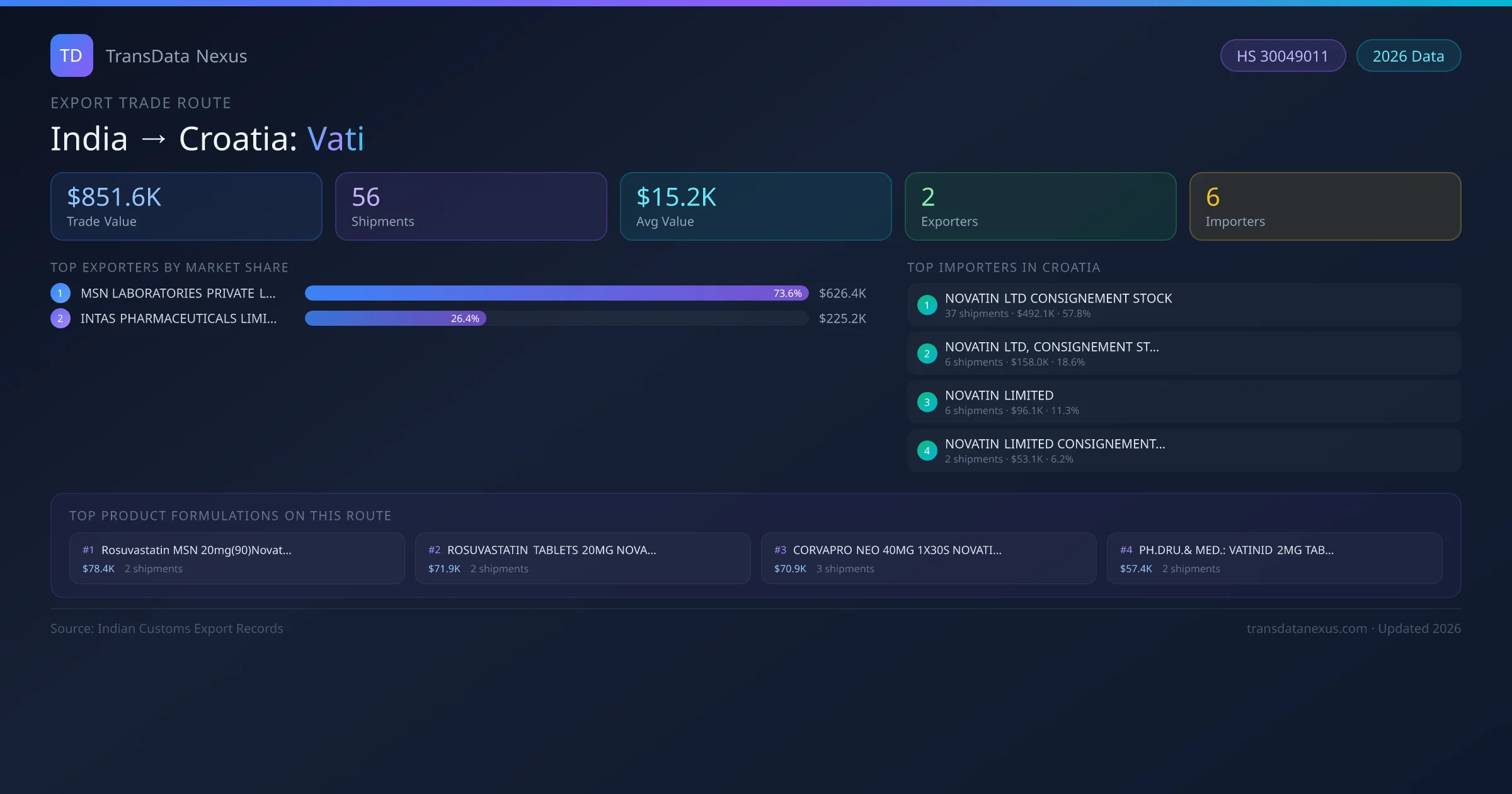1512x794 pixels.
Task: Click the TD logo icon
Action: click(71, 55)
